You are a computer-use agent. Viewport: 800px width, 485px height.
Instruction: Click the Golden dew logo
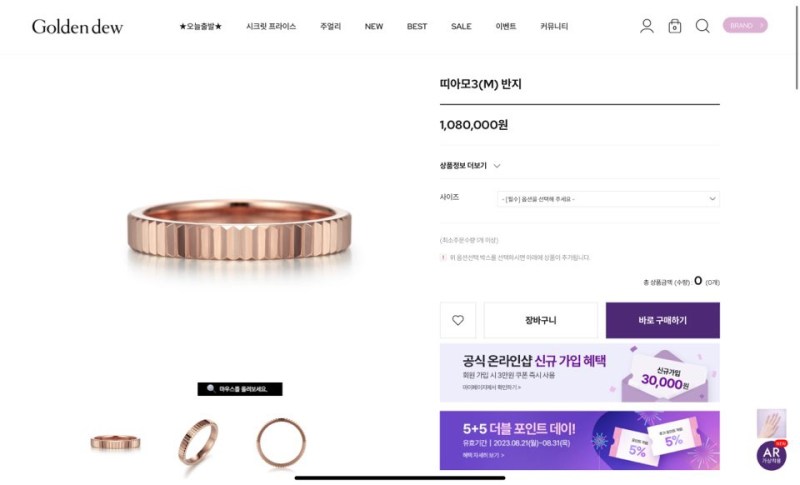[77, 27]
